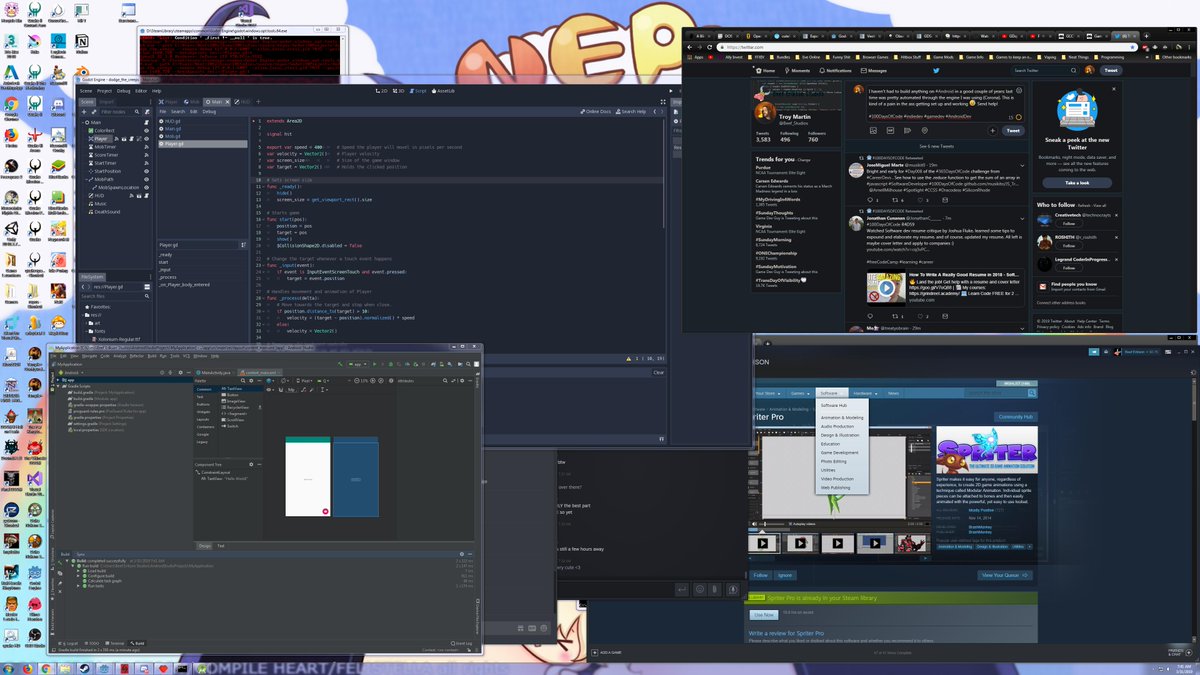
Task: Switch to the Import dock tab in Godot
Action: tap(106, 101)
